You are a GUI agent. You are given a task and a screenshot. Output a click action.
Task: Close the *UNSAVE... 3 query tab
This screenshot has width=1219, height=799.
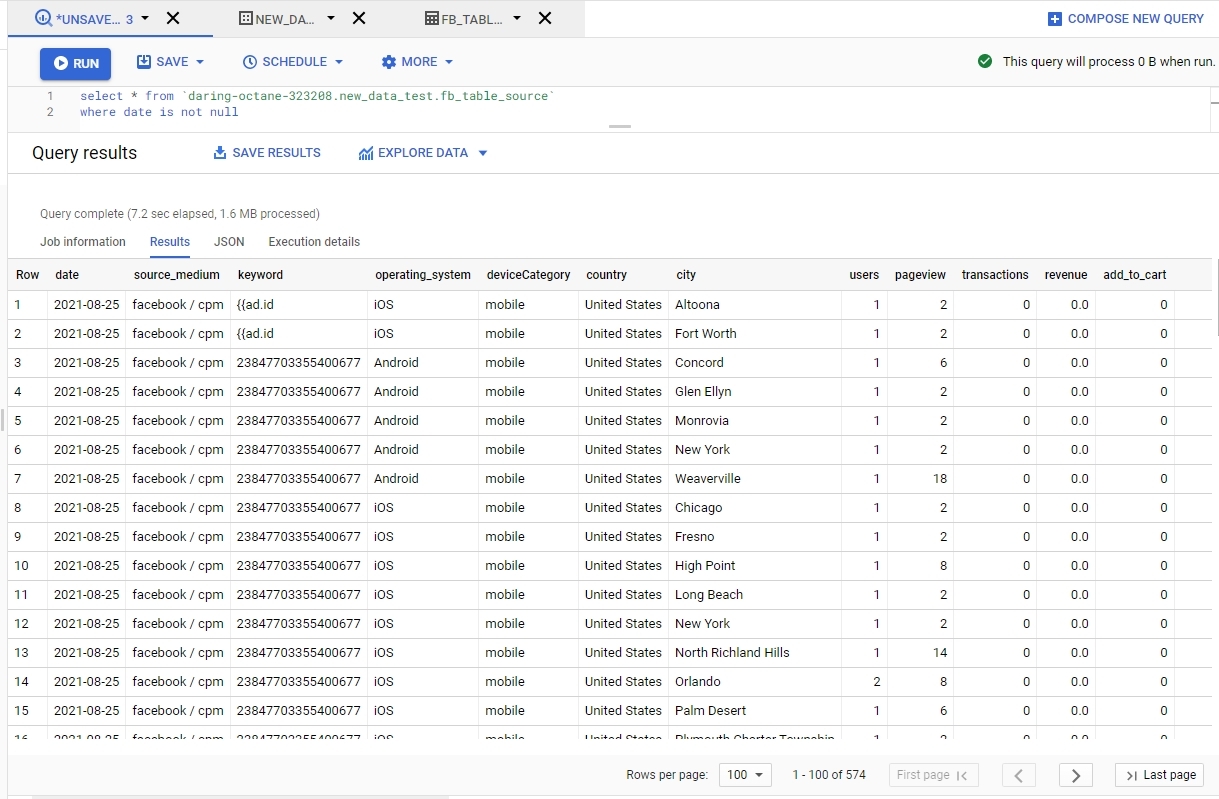coord(173,18)
